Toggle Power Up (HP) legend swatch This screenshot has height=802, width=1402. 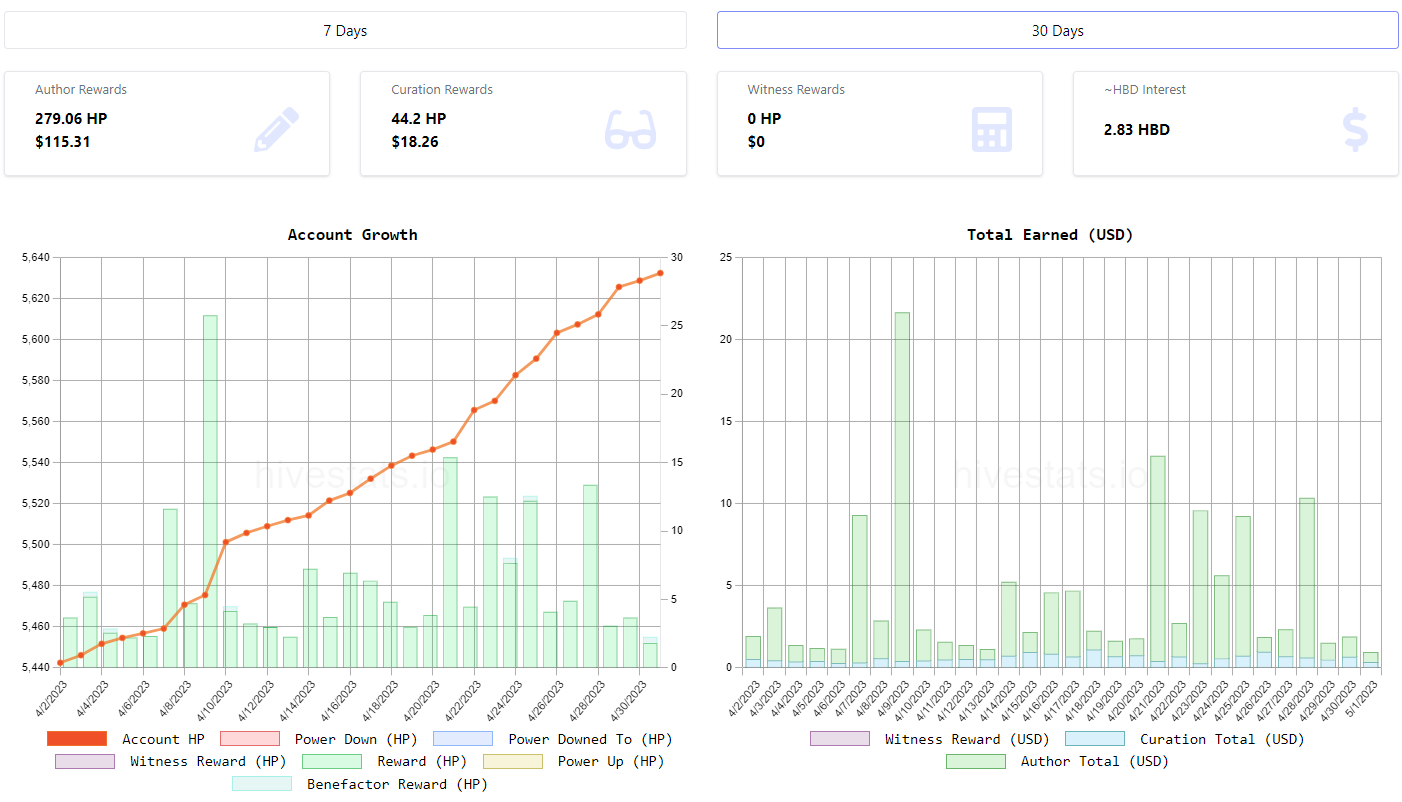[x=513, y=761]
